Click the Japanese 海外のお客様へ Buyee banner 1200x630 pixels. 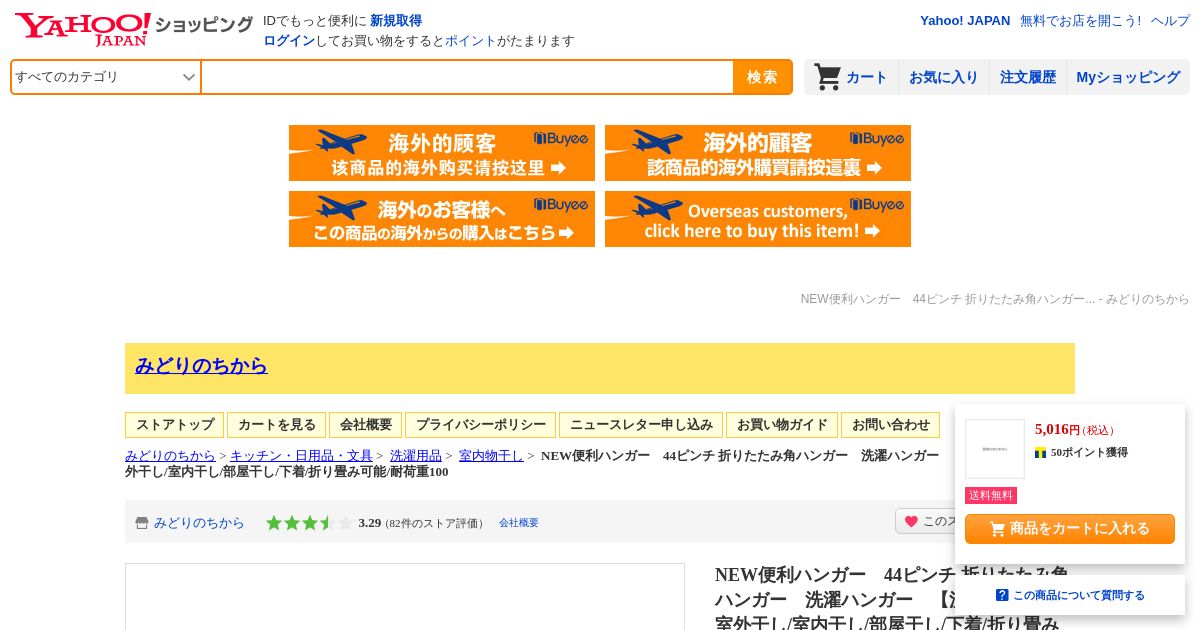tap(442, 219)
